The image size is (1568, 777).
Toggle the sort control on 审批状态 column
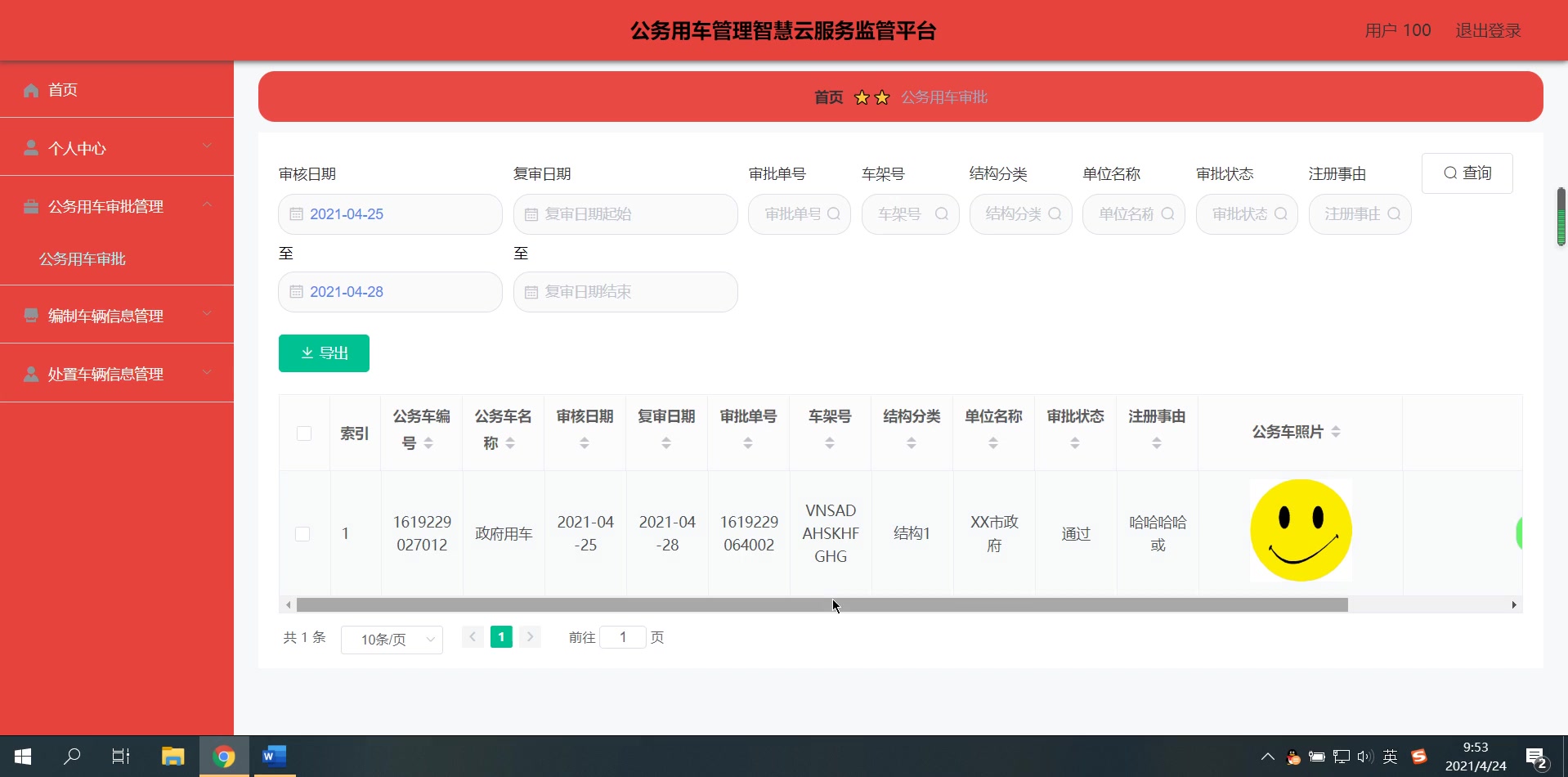(1075, 442)
